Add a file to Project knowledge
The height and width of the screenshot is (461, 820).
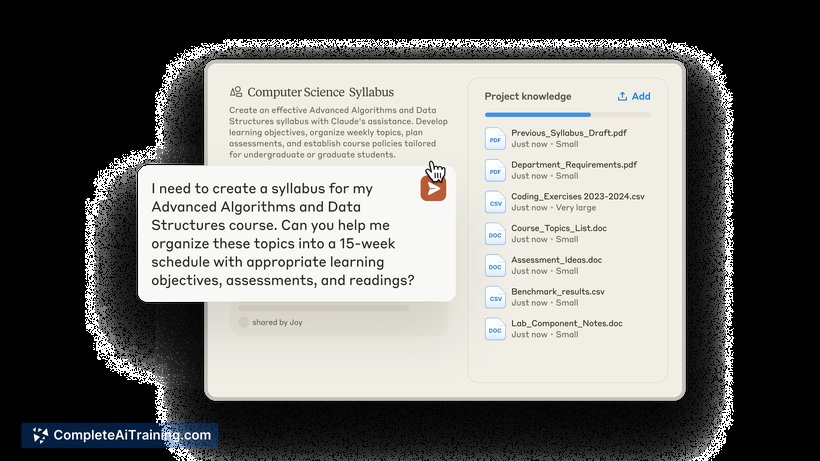pyautogui.click(x=634, y=96)
